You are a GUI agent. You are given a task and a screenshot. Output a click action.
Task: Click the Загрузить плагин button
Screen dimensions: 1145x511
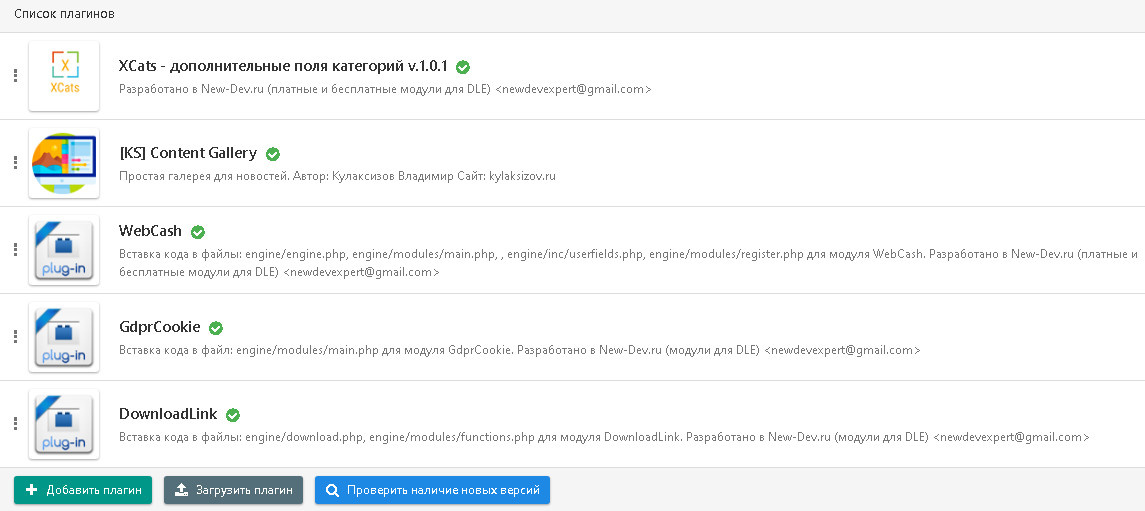[x=233, y=490]
